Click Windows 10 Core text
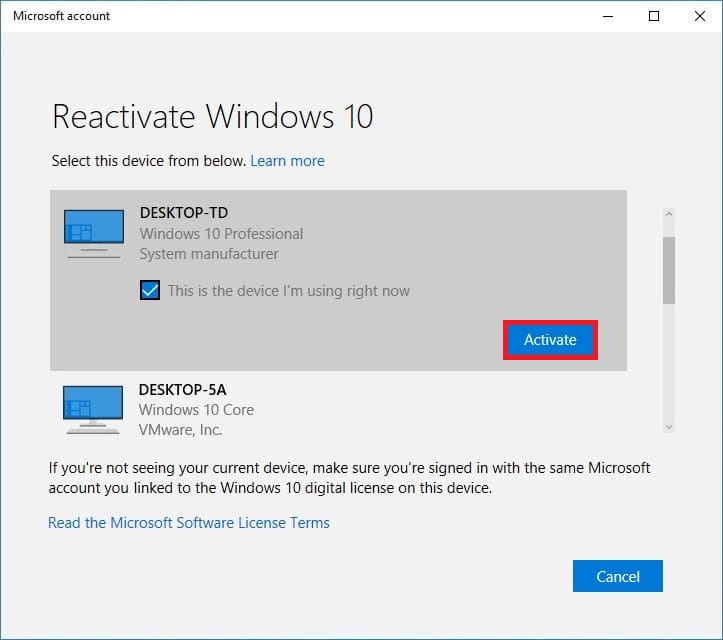This screenshot has width=723, height=640. pyautogui.click(x=196, y=410)
